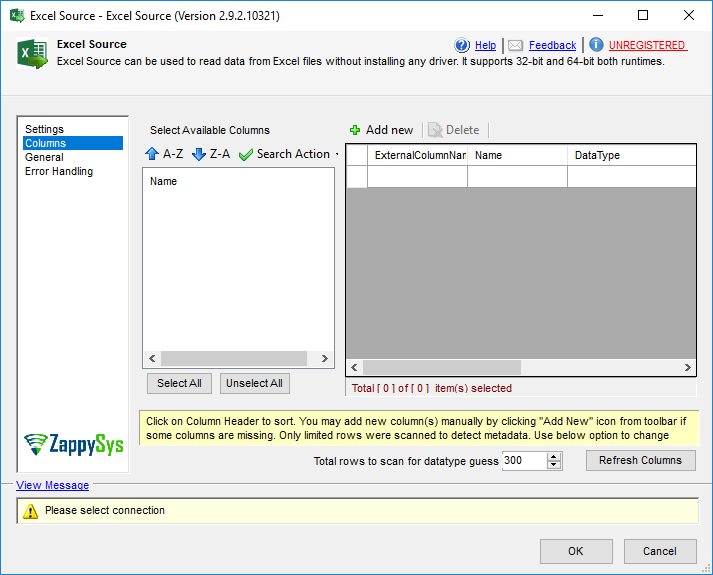
Task: Open the View Message link
Action: pyautogui.click(x=52, y=485)
